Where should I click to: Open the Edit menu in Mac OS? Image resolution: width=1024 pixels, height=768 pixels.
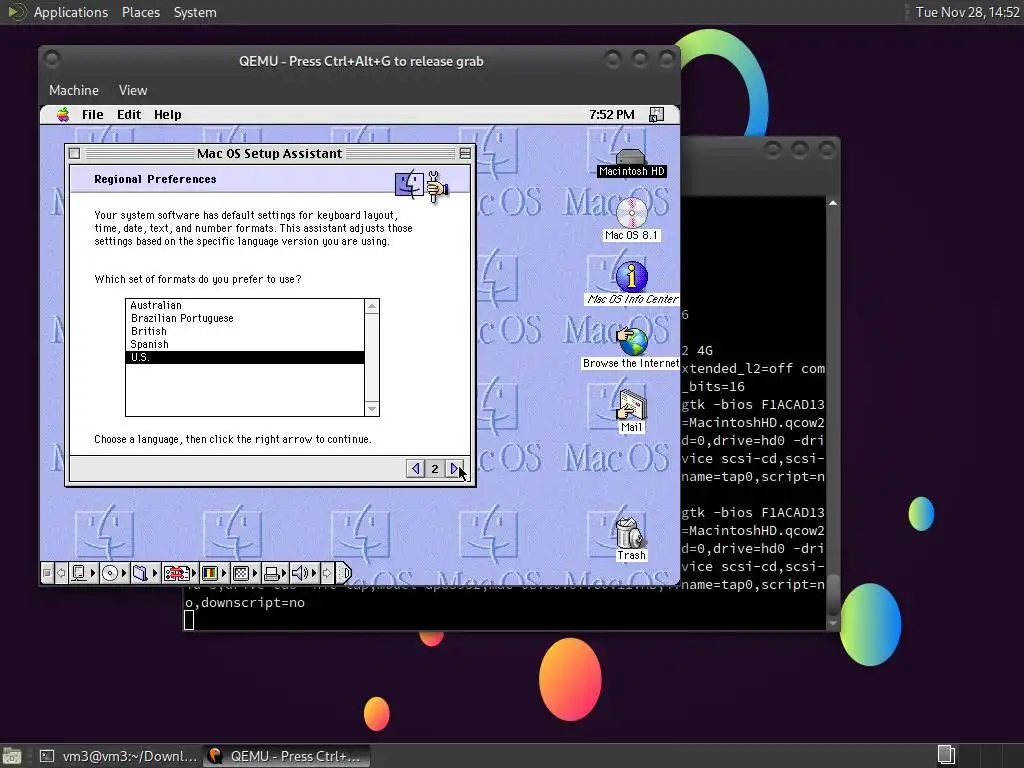[x=129, y=115]
